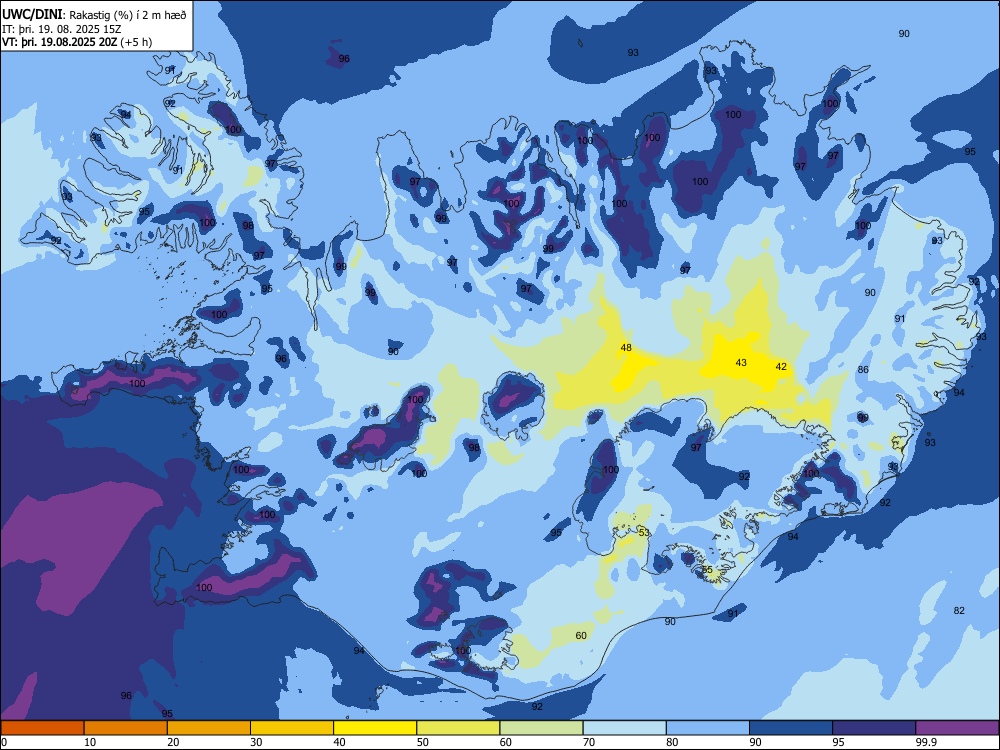The image size is (1000, 750).
Task: Click the legend scale label 40
Action: pos(340,742)
